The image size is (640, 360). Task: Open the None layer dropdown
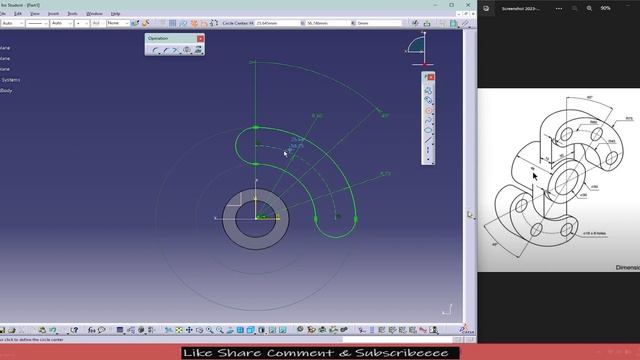tap(118, 23)
